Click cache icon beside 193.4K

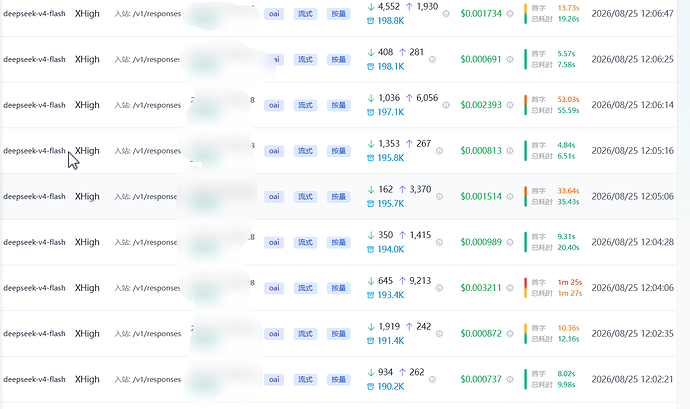pos(371,295)
